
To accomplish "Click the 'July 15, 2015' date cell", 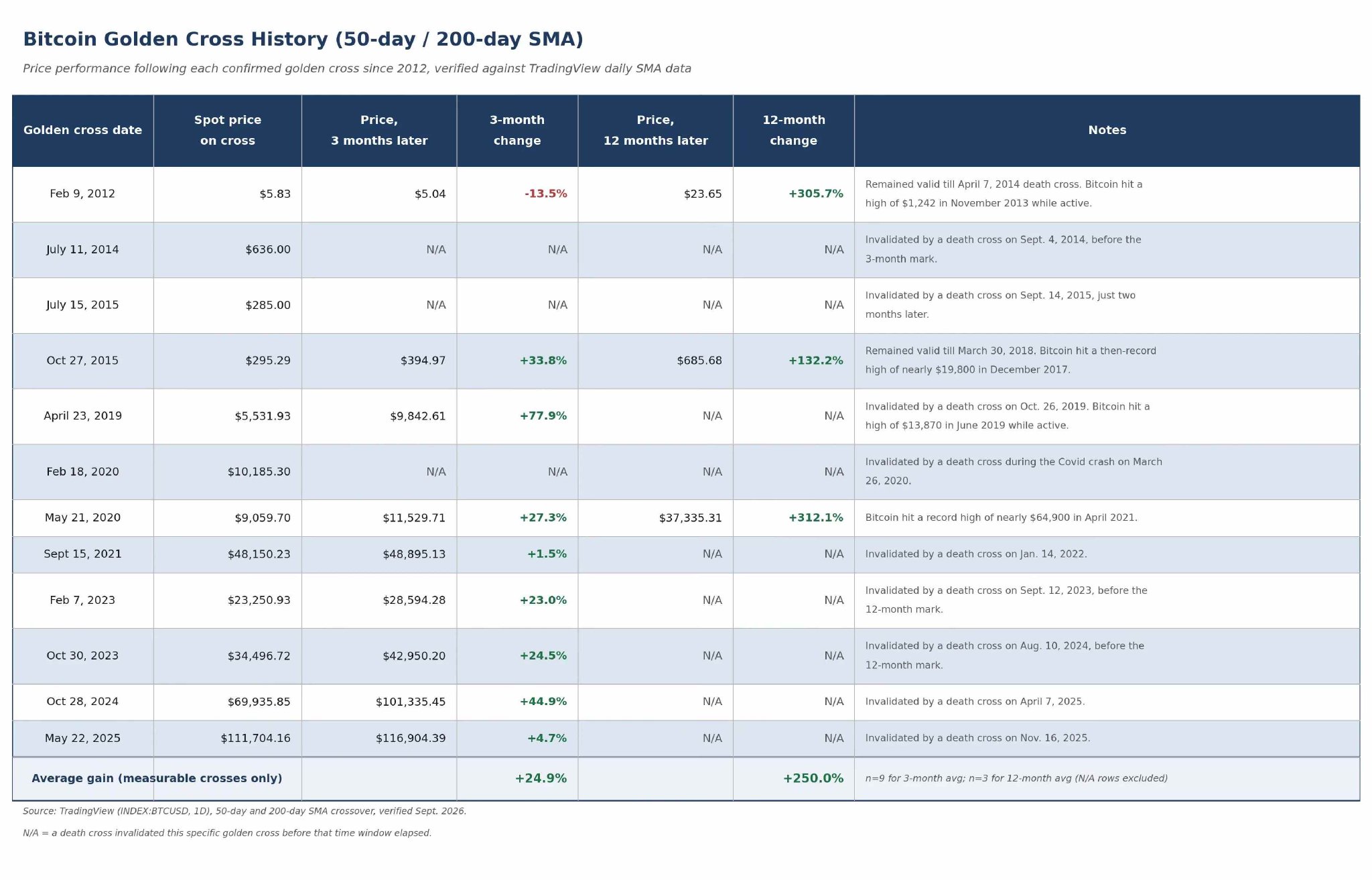I will click(x=82, y=305).
